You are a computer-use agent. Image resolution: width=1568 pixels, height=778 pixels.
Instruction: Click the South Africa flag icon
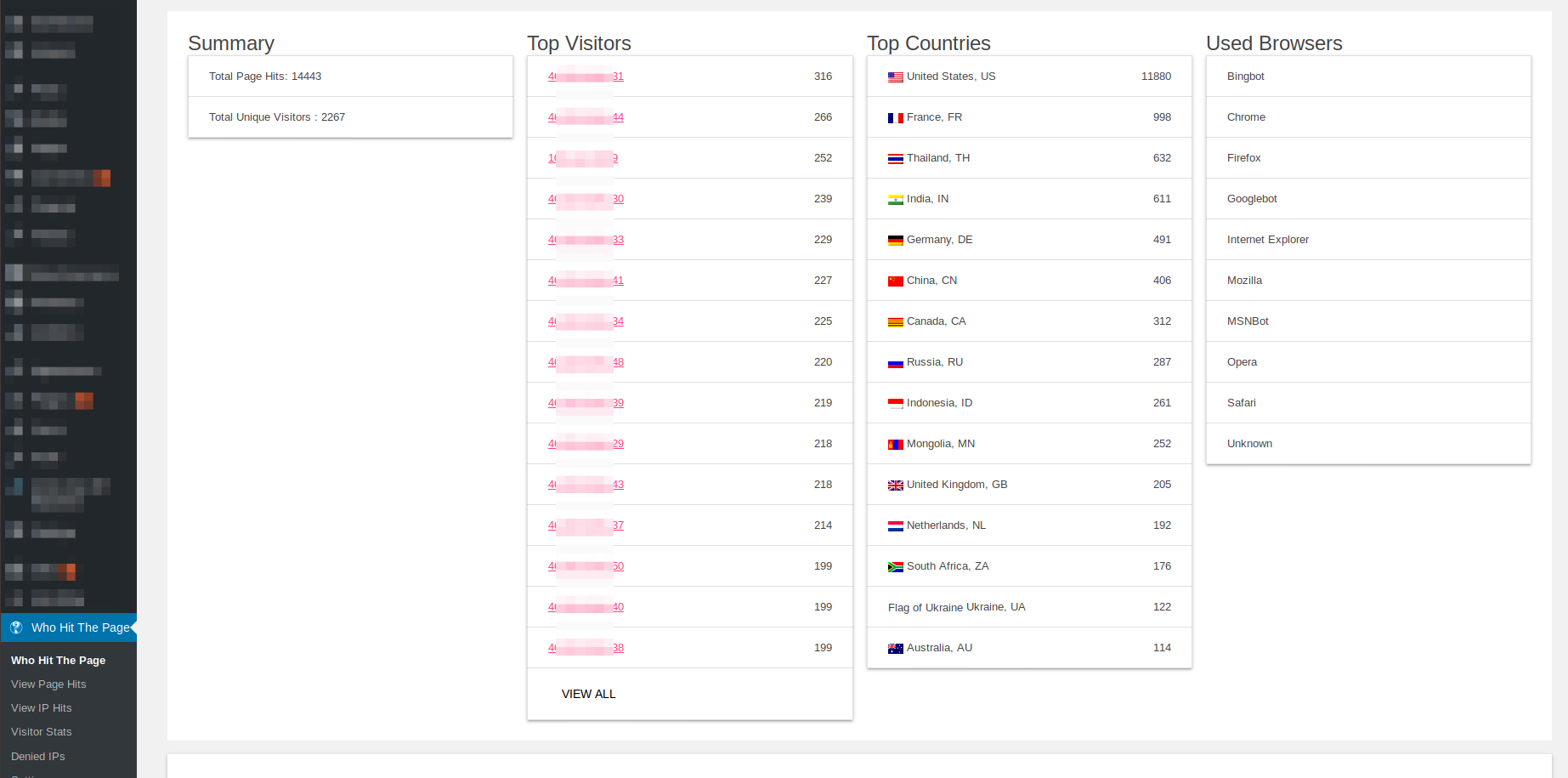896,567
